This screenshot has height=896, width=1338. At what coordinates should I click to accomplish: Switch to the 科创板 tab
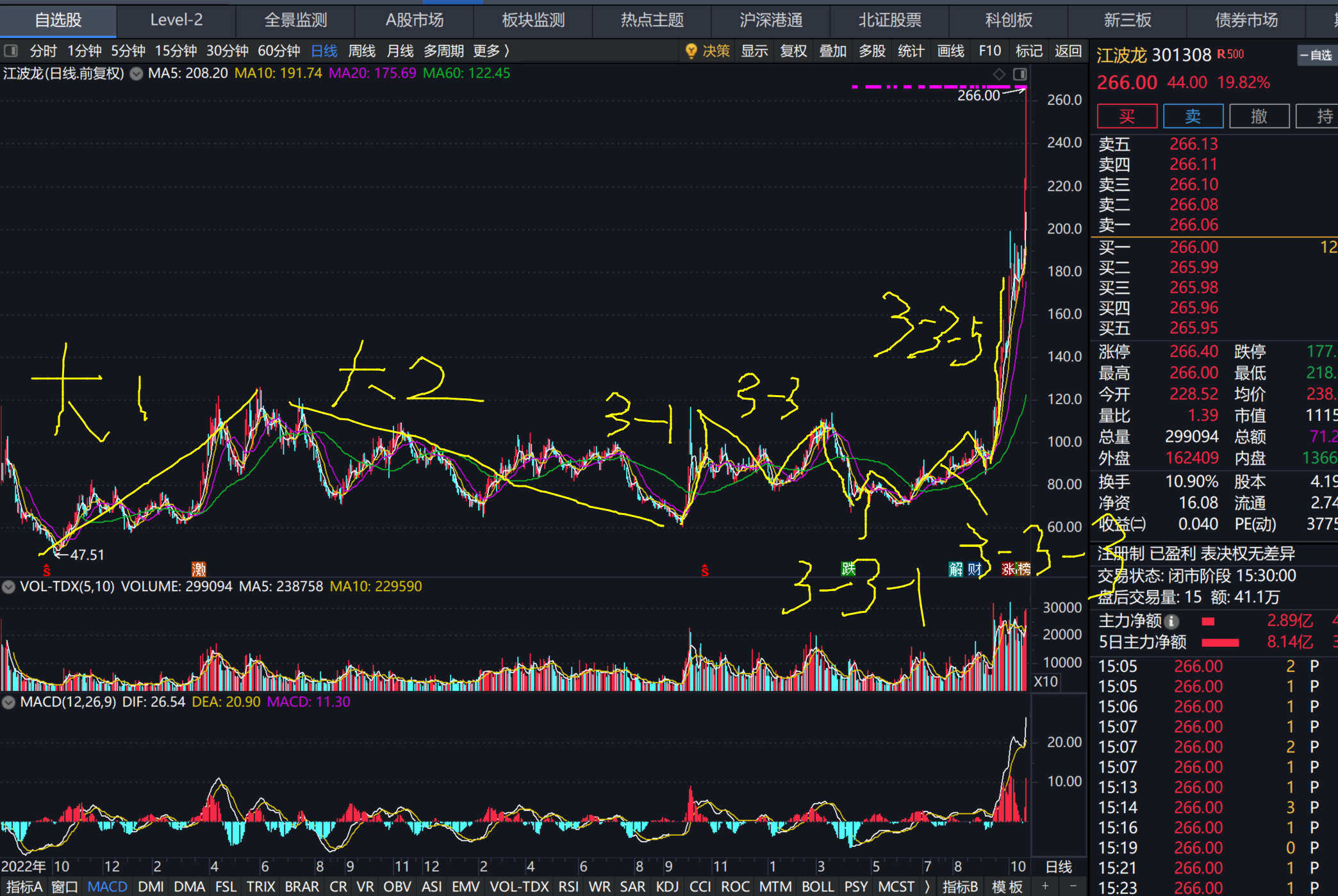click(x=1008, y=20)
